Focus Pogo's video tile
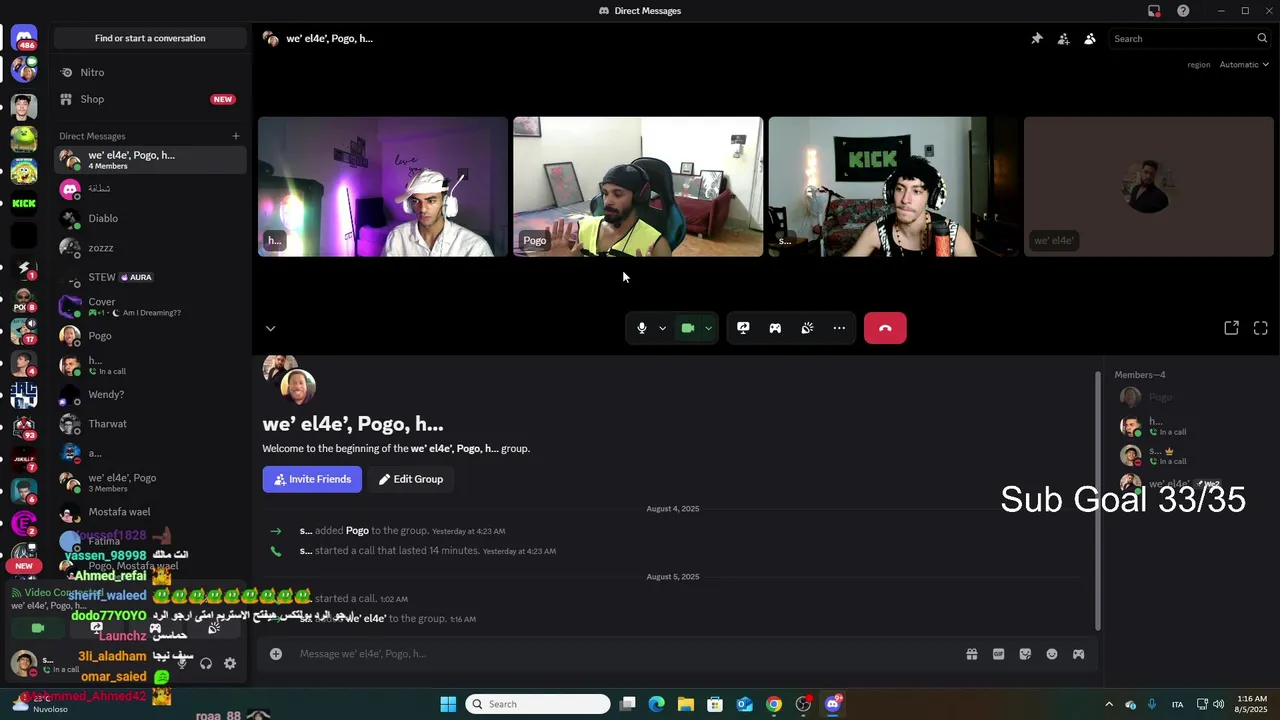 (638, 187)
